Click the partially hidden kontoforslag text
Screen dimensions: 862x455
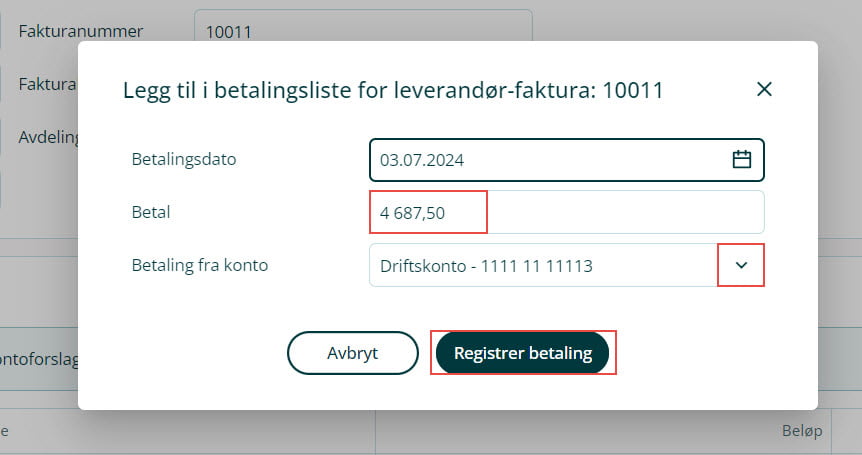point(38,357)
